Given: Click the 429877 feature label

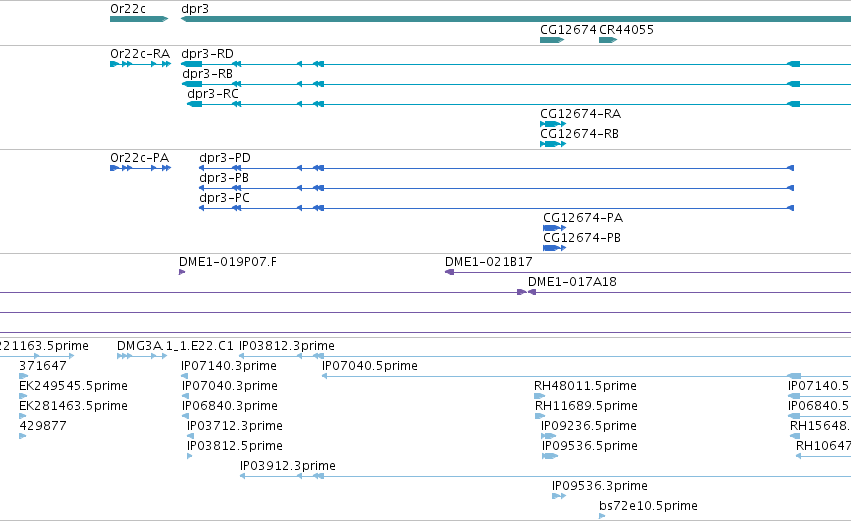Looking at the screenshot, I should 43,426.
